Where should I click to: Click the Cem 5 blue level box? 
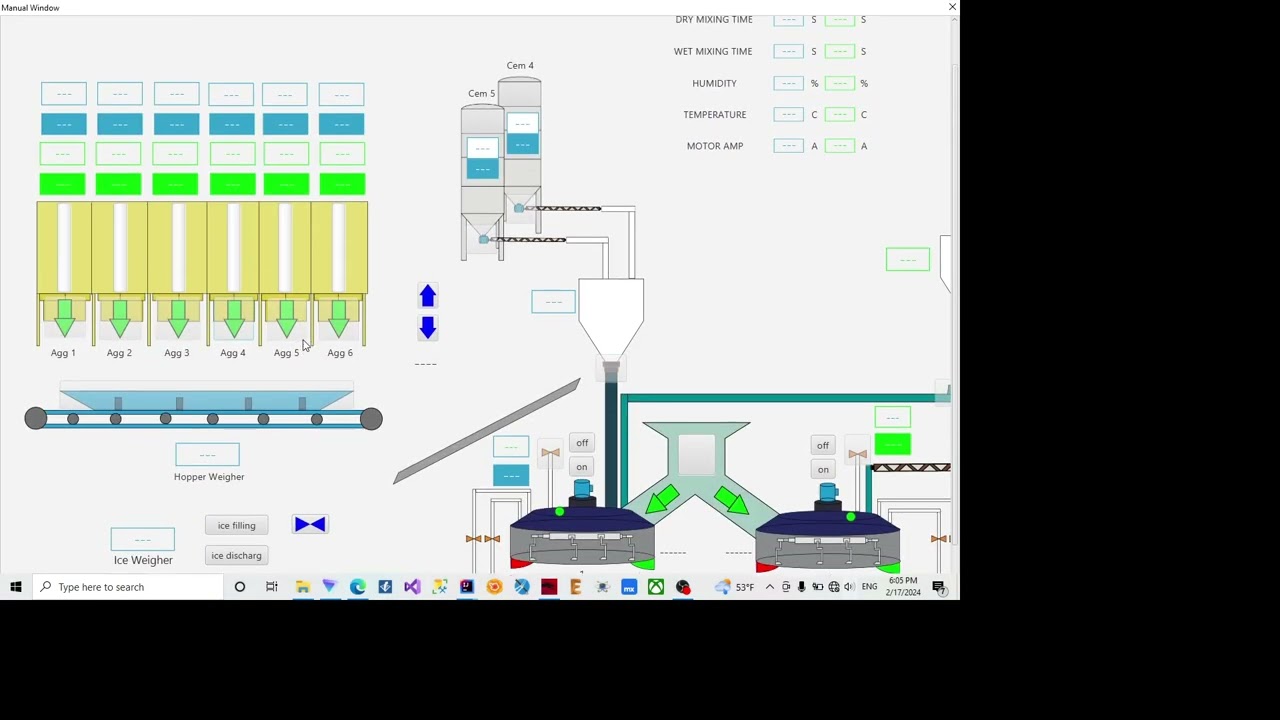pyautogui.click(x=482, y=169)
